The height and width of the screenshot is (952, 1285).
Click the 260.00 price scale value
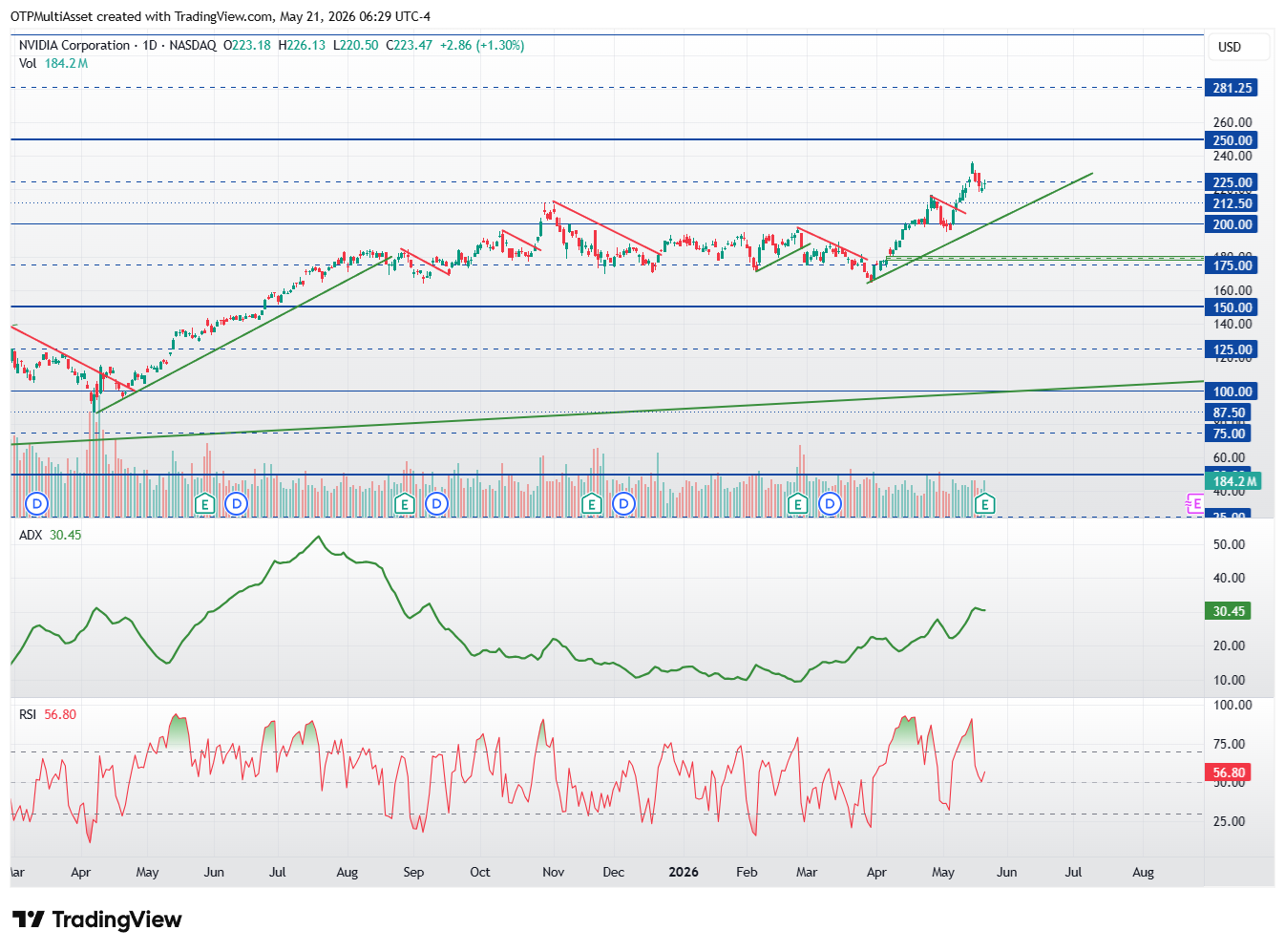1232,122
